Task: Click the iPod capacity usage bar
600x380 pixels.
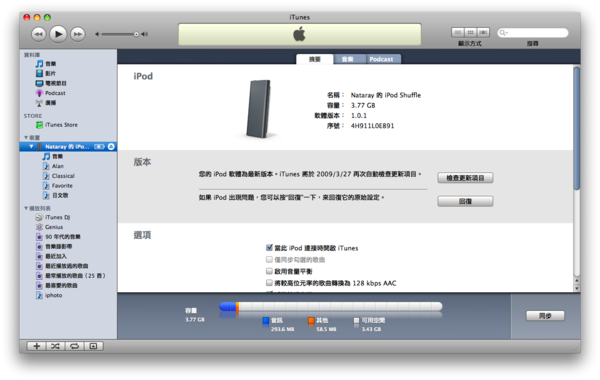Action: (331, 306)
